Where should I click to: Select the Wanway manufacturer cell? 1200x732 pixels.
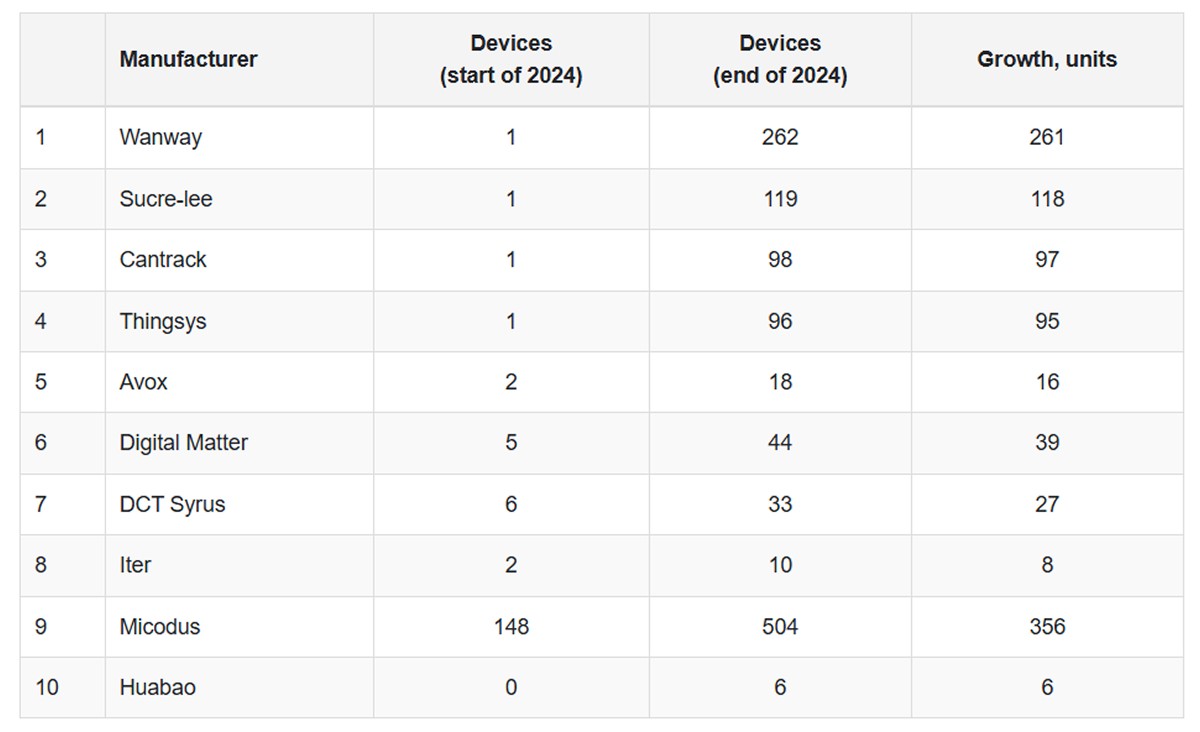(x=160, y=137)
